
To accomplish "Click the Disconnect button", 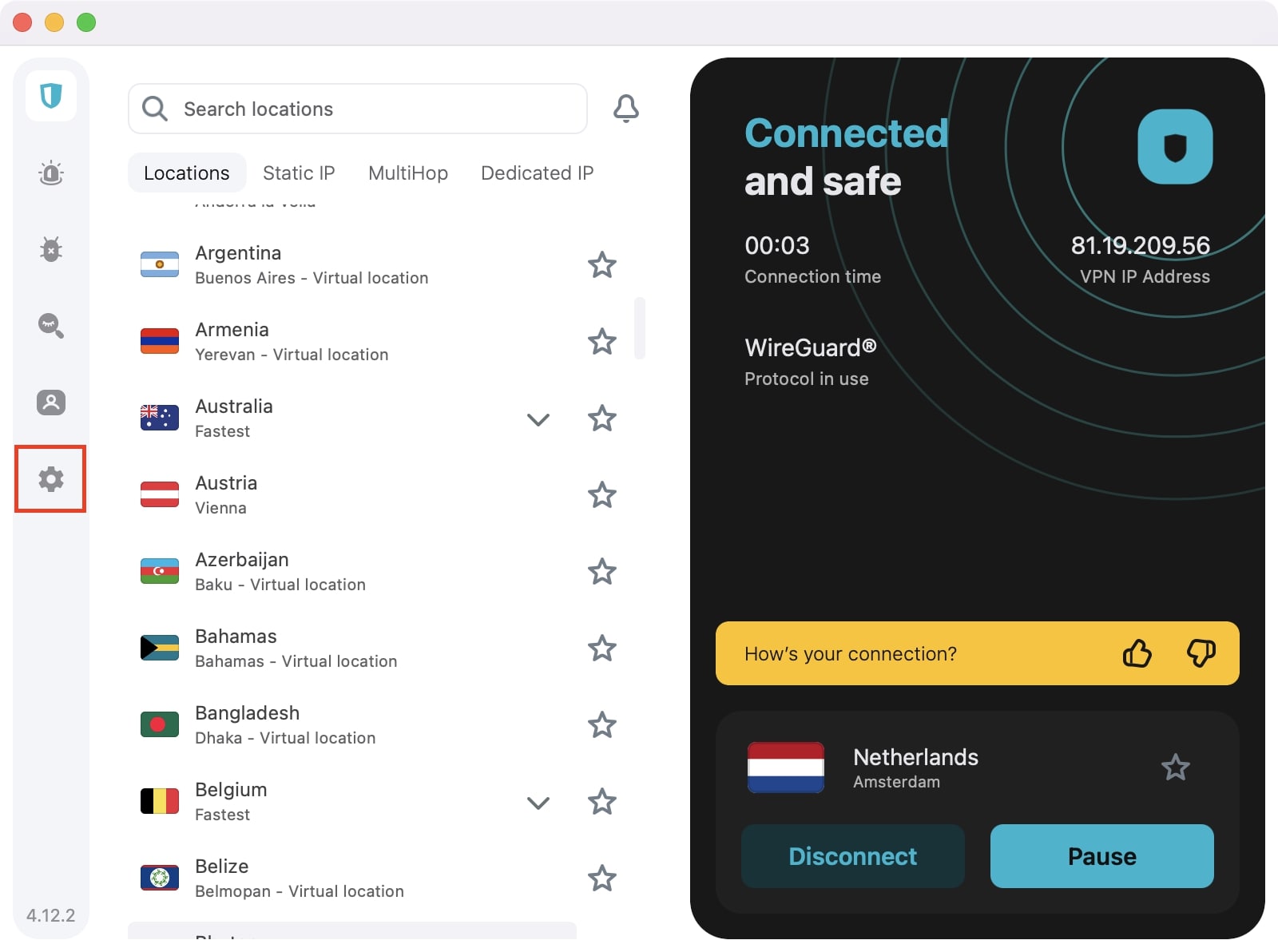I will [x=851, y=856].
